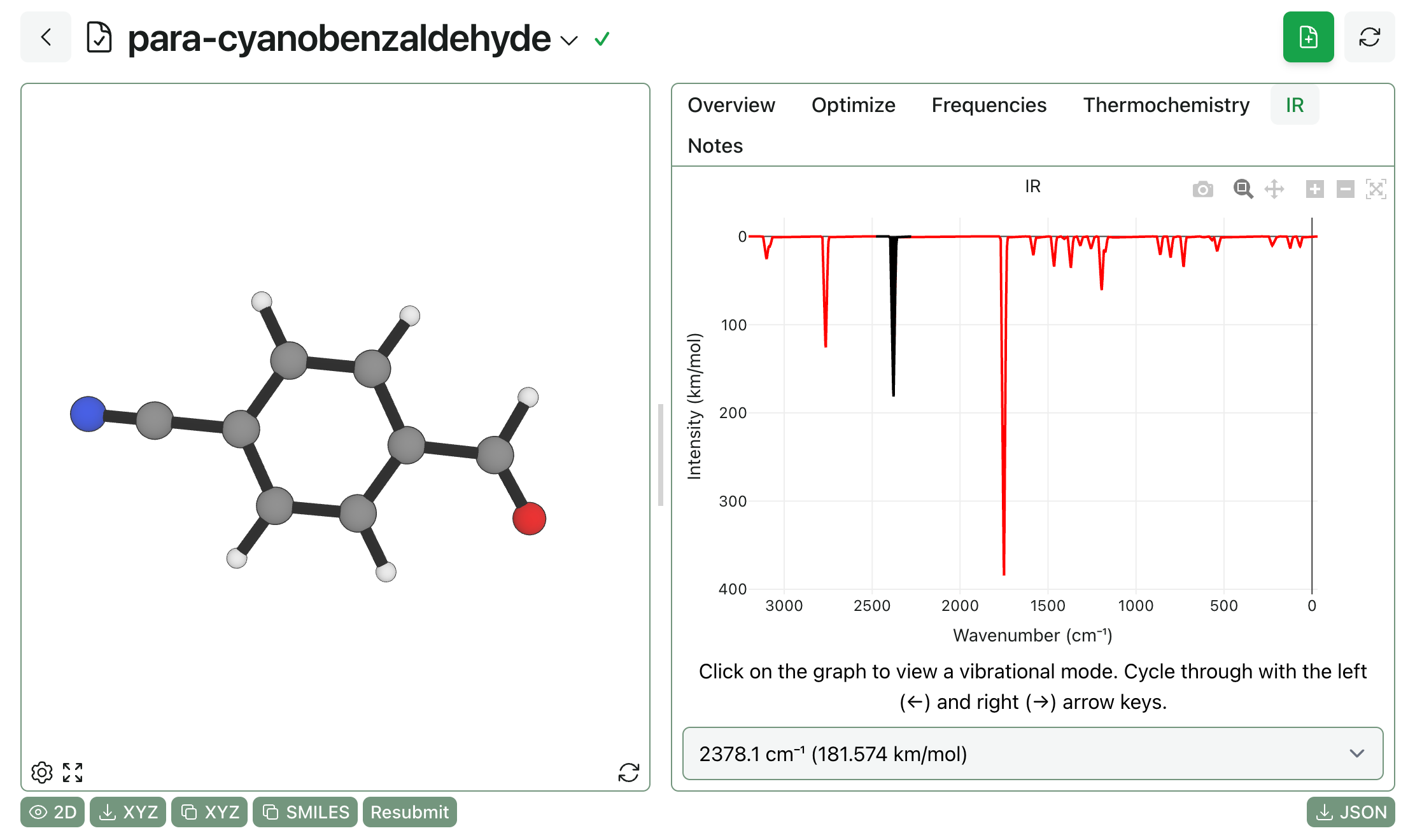Expand the molecule viewer to fullscreen
Viewport: 1408px width, 840px height.
[x=73, y=772]
